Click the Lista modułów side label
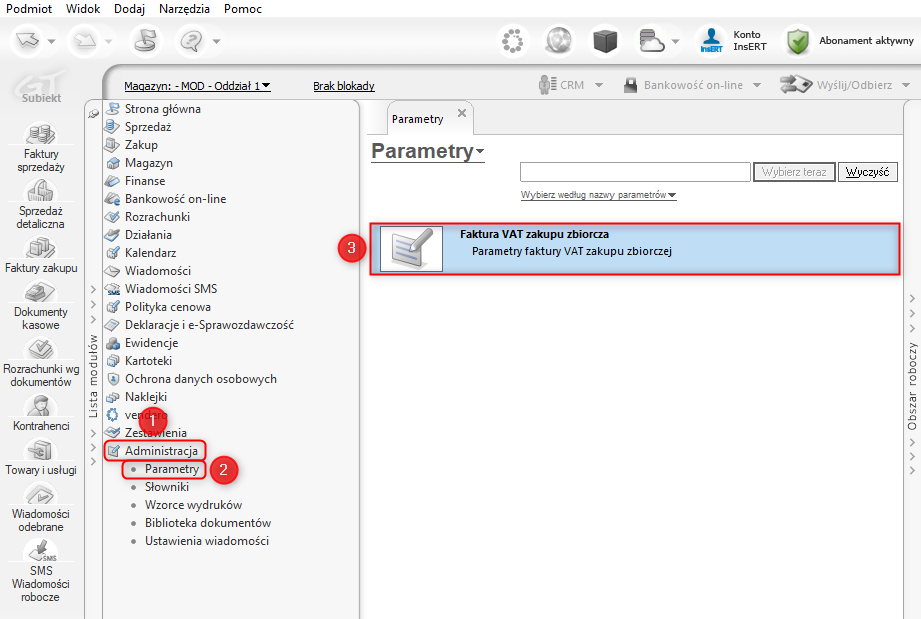The image size is (921, 619). (x=93, y=376)
